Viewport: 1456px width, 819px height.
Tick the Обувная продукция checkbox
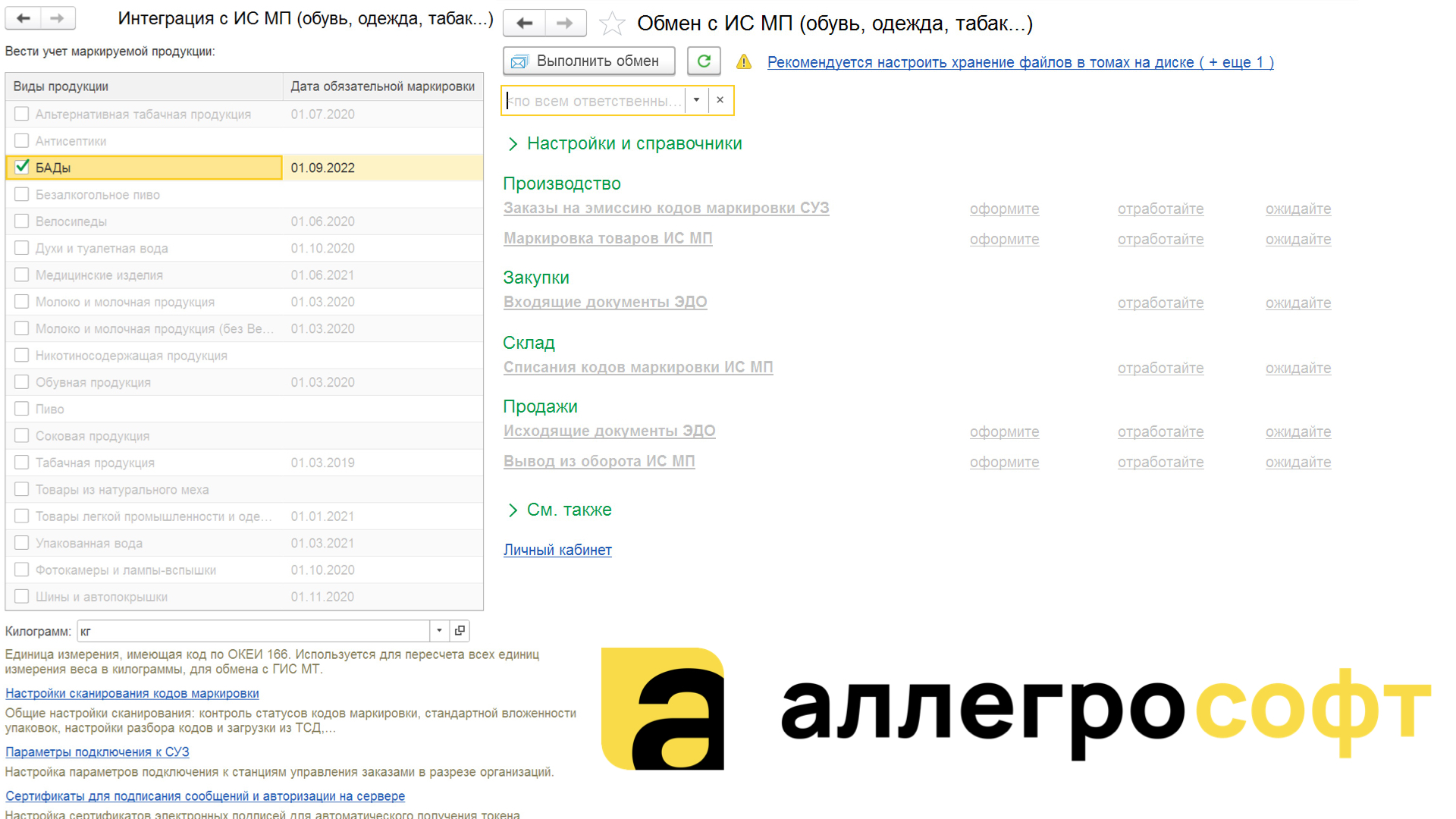[x=22, y=381]
